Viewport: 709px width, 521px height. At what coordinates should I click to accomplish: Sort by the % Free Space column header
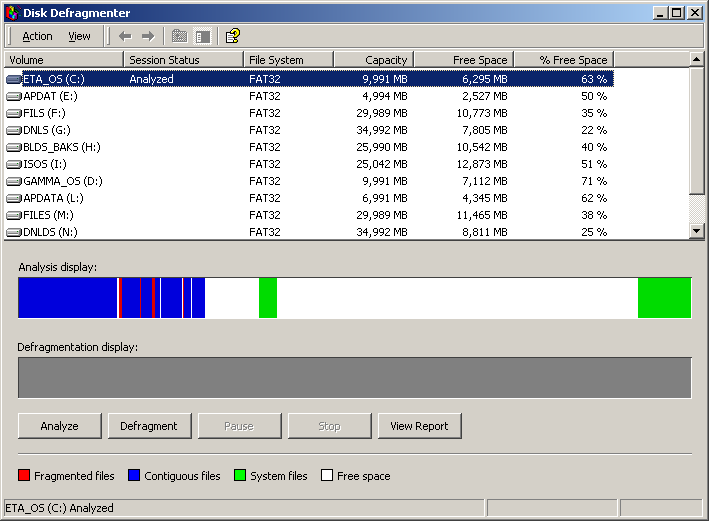pyautogui.click(x=564, y=60)
